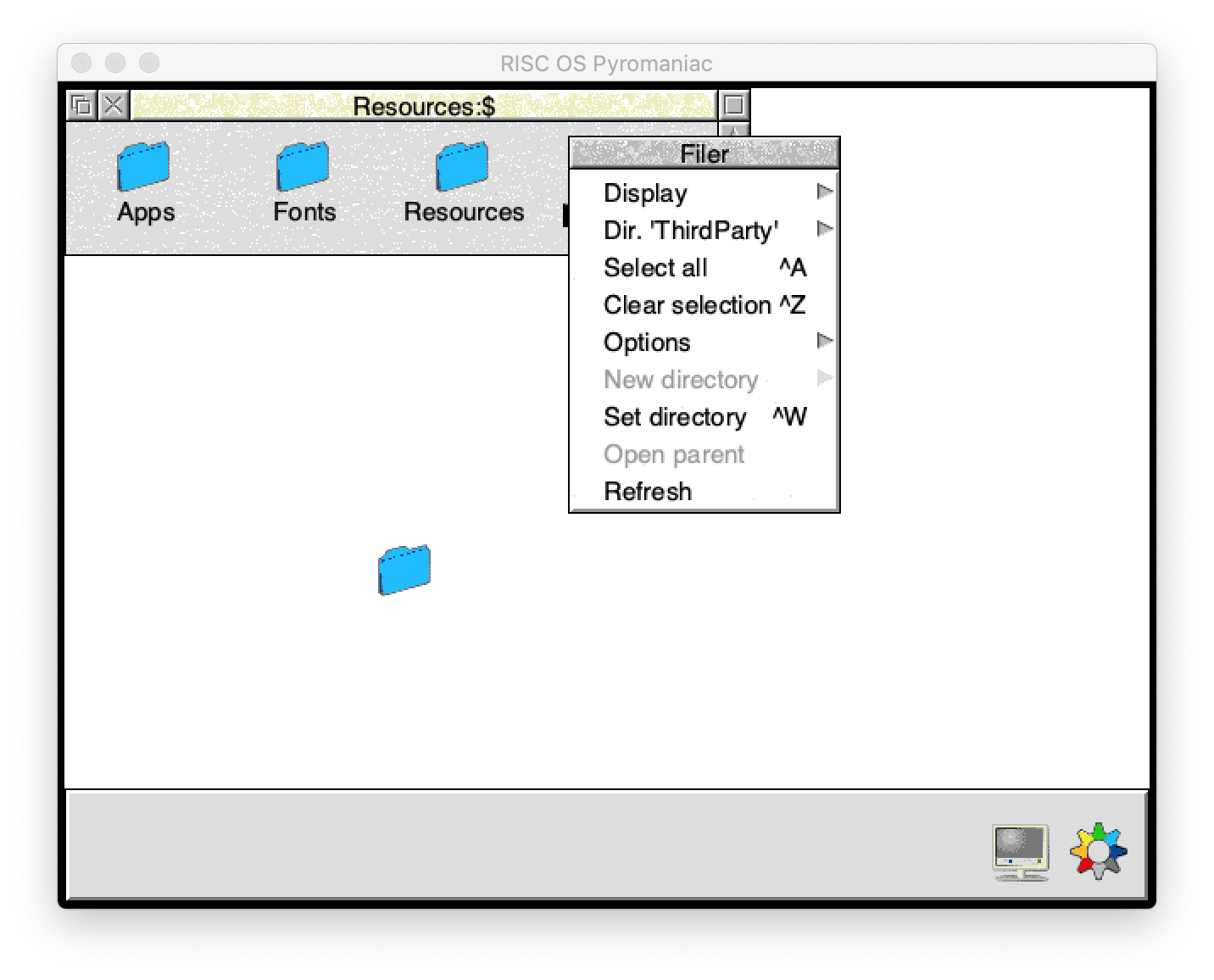Toggle size of the Resources:$ window
Viewport: 1214px width, 980px height.
tap(734, 106)
